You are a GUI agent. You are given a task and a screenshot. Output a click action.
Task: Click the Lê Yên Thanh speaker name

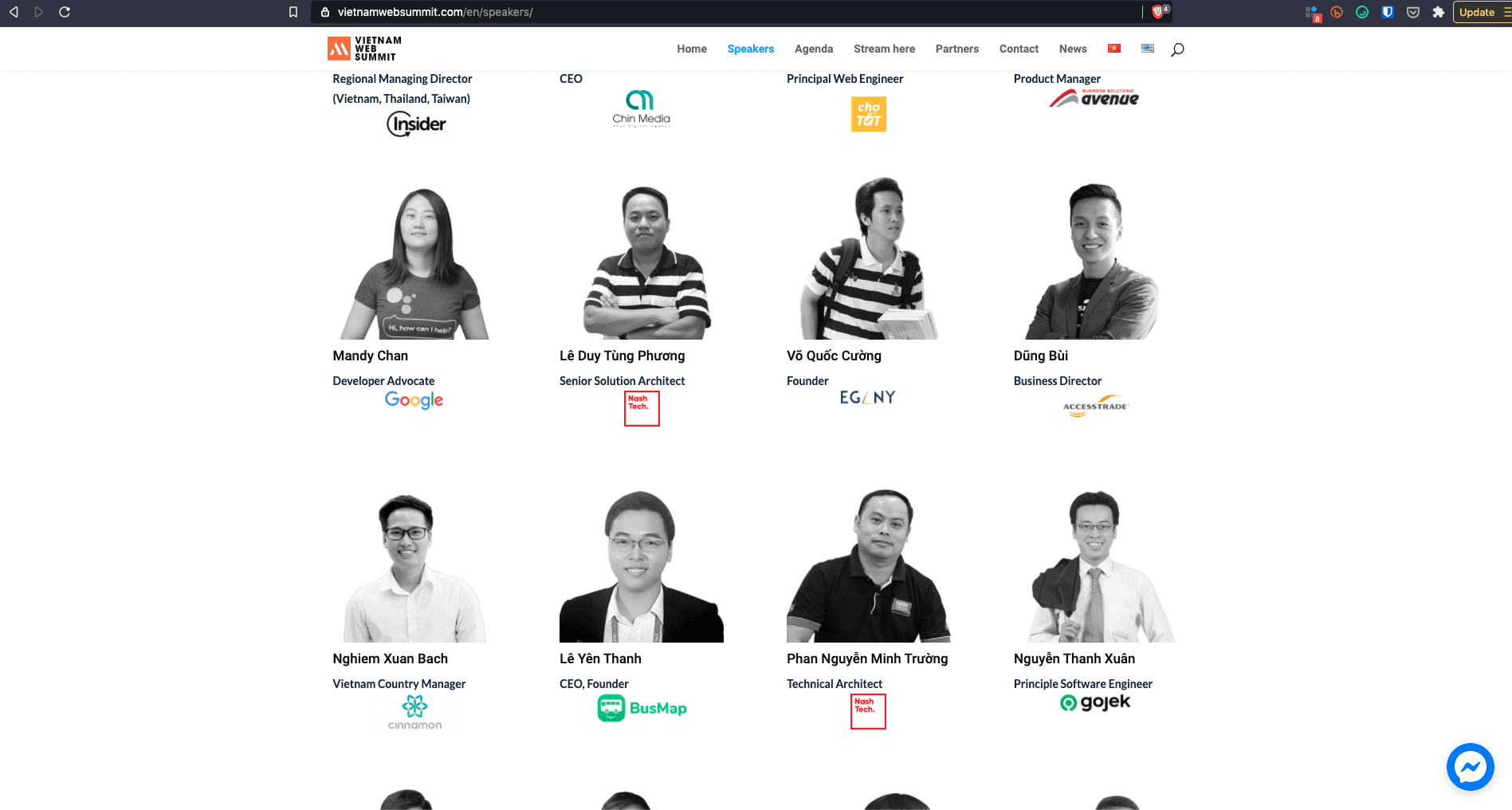pos(600,659)
